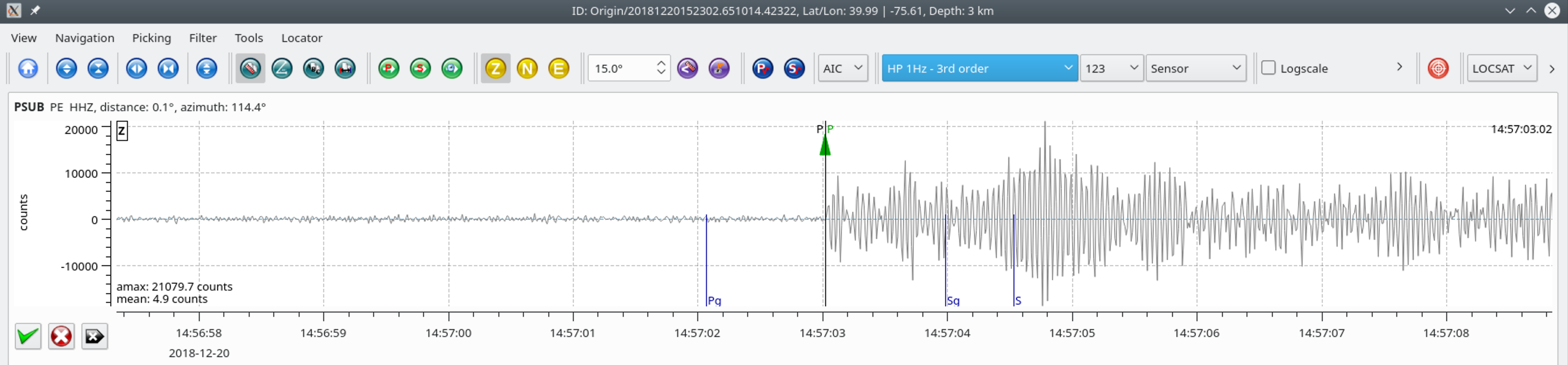Click the teal residual sort icon

click(345, 68)
